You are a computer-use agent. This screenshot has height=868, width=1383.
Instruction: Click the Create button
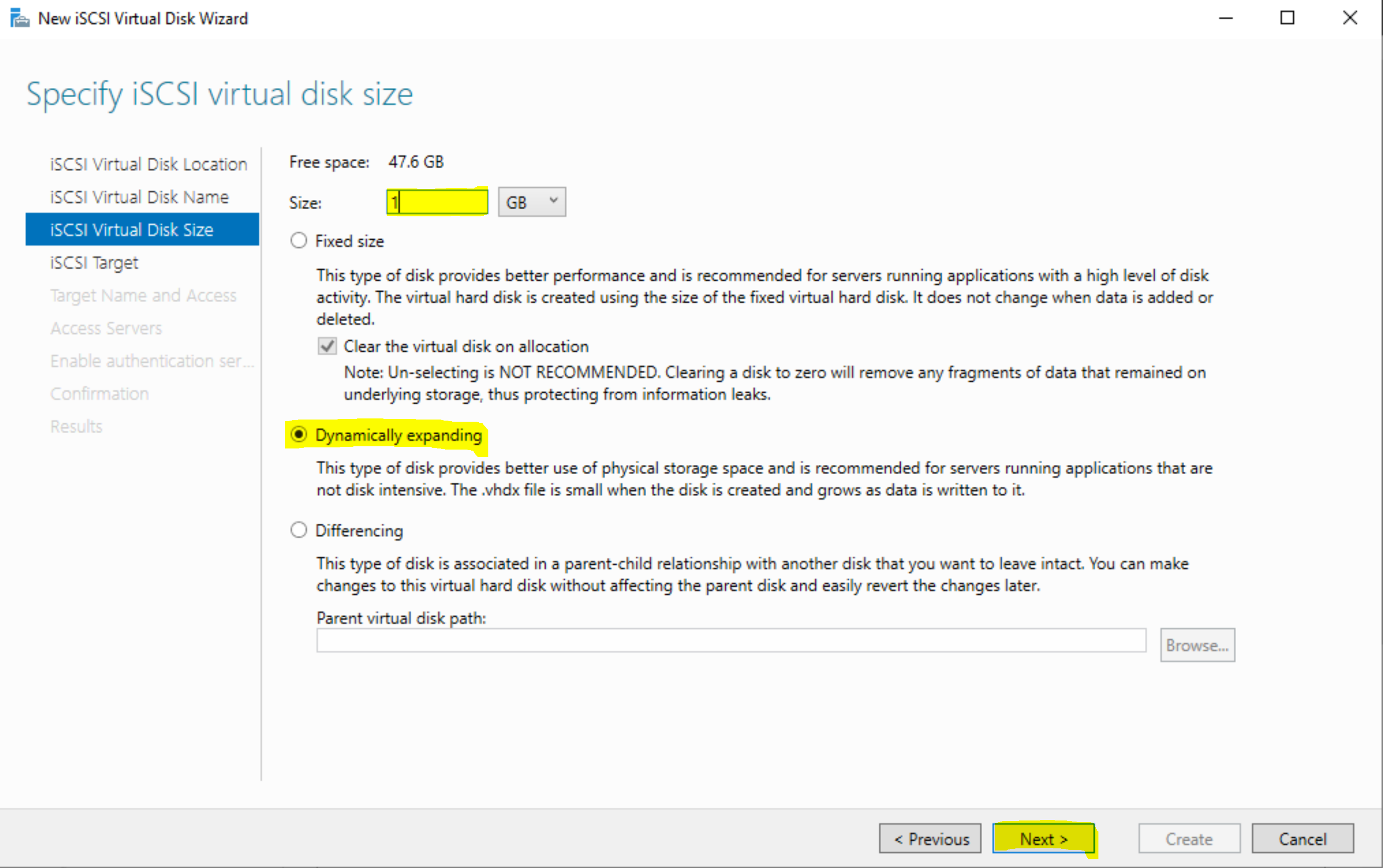coord(1189,839)
